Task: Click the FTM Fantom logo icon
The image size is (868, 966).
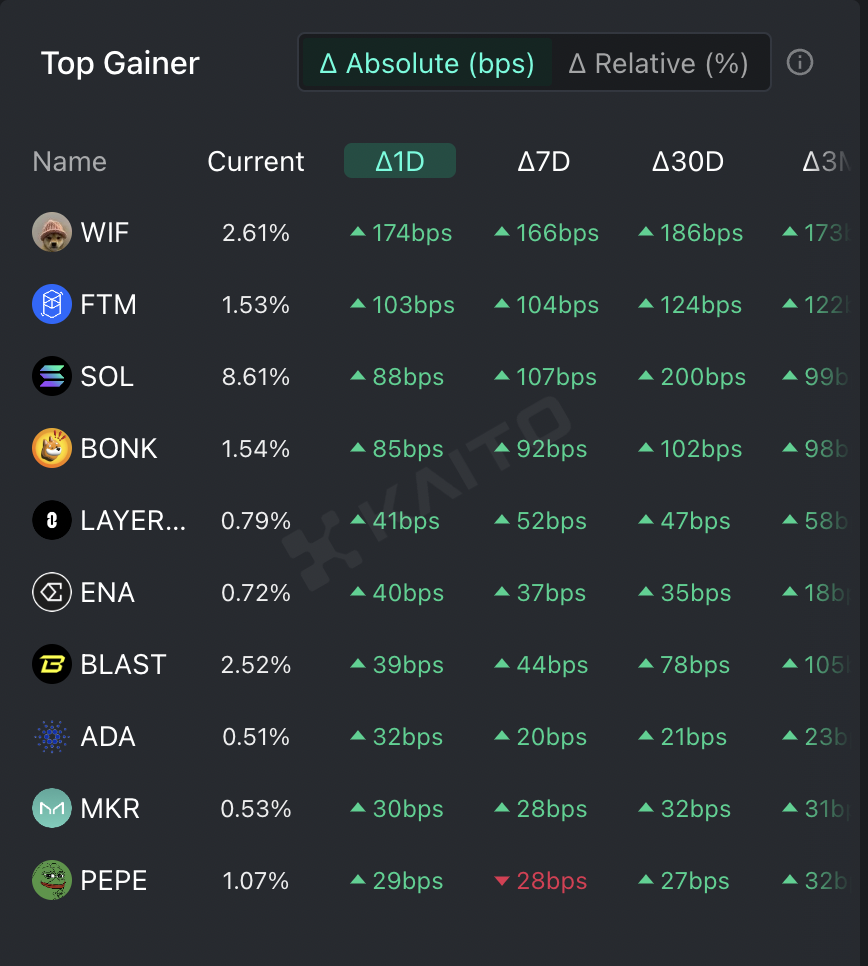Action: pyautogui.click(x=52, y=305)
